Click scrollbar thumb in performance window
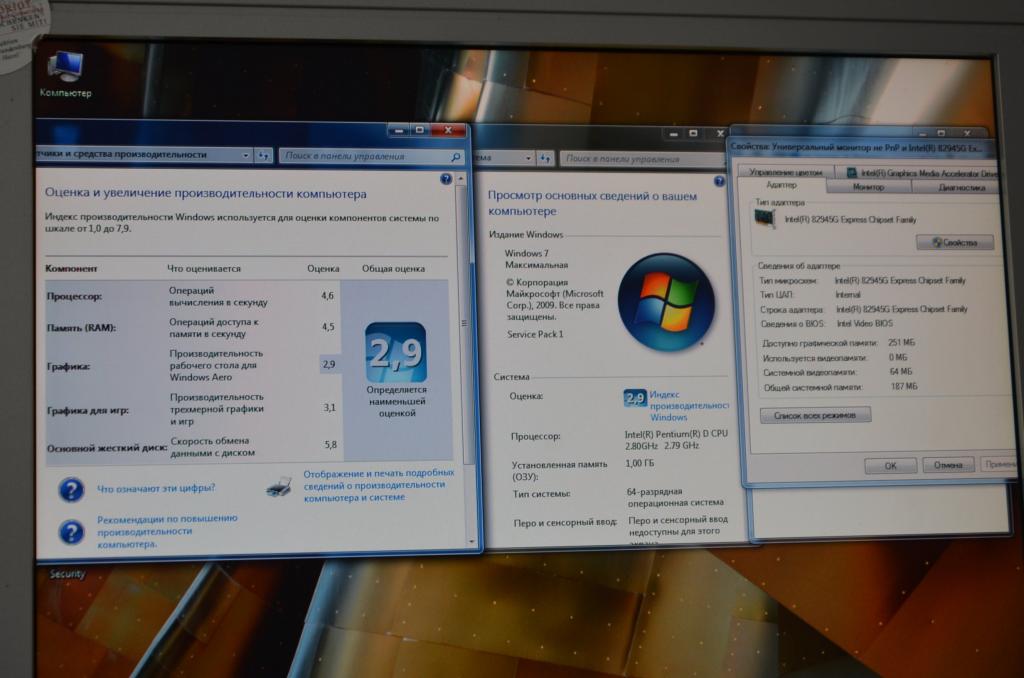This screenshot has width=1024, height=678. tap(464, 322)
